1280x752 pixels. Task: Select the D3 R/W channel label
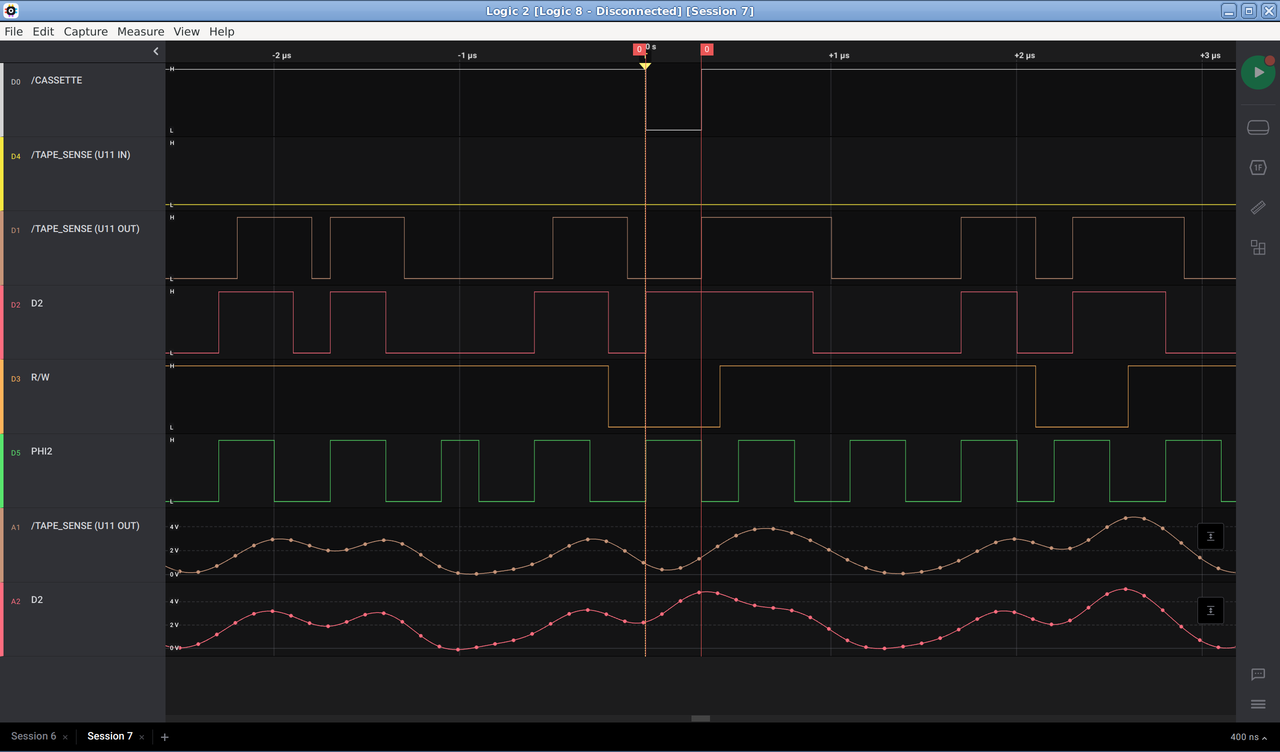coord(40,377)
